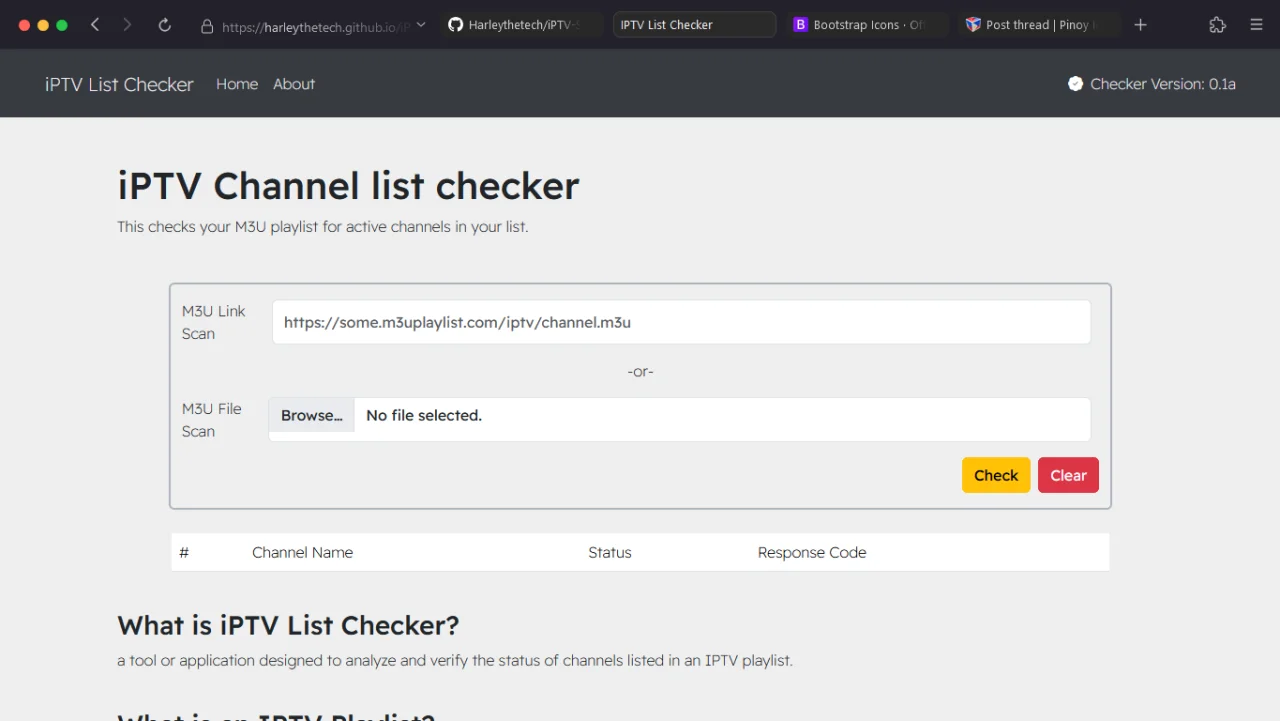Click the Channel Name column header

(x=302, y=552)
